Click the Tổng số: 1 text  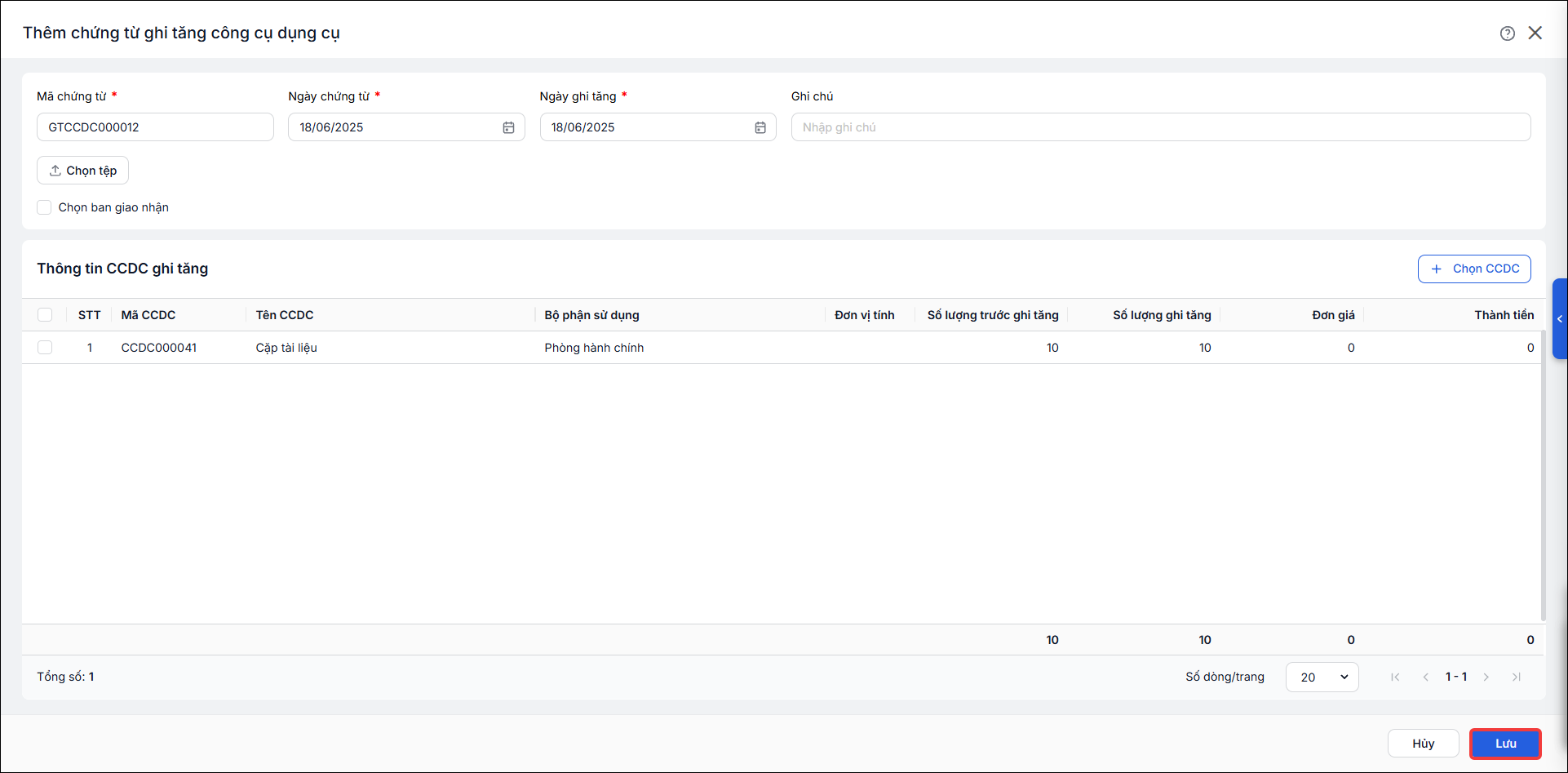[x=65, y=677]
